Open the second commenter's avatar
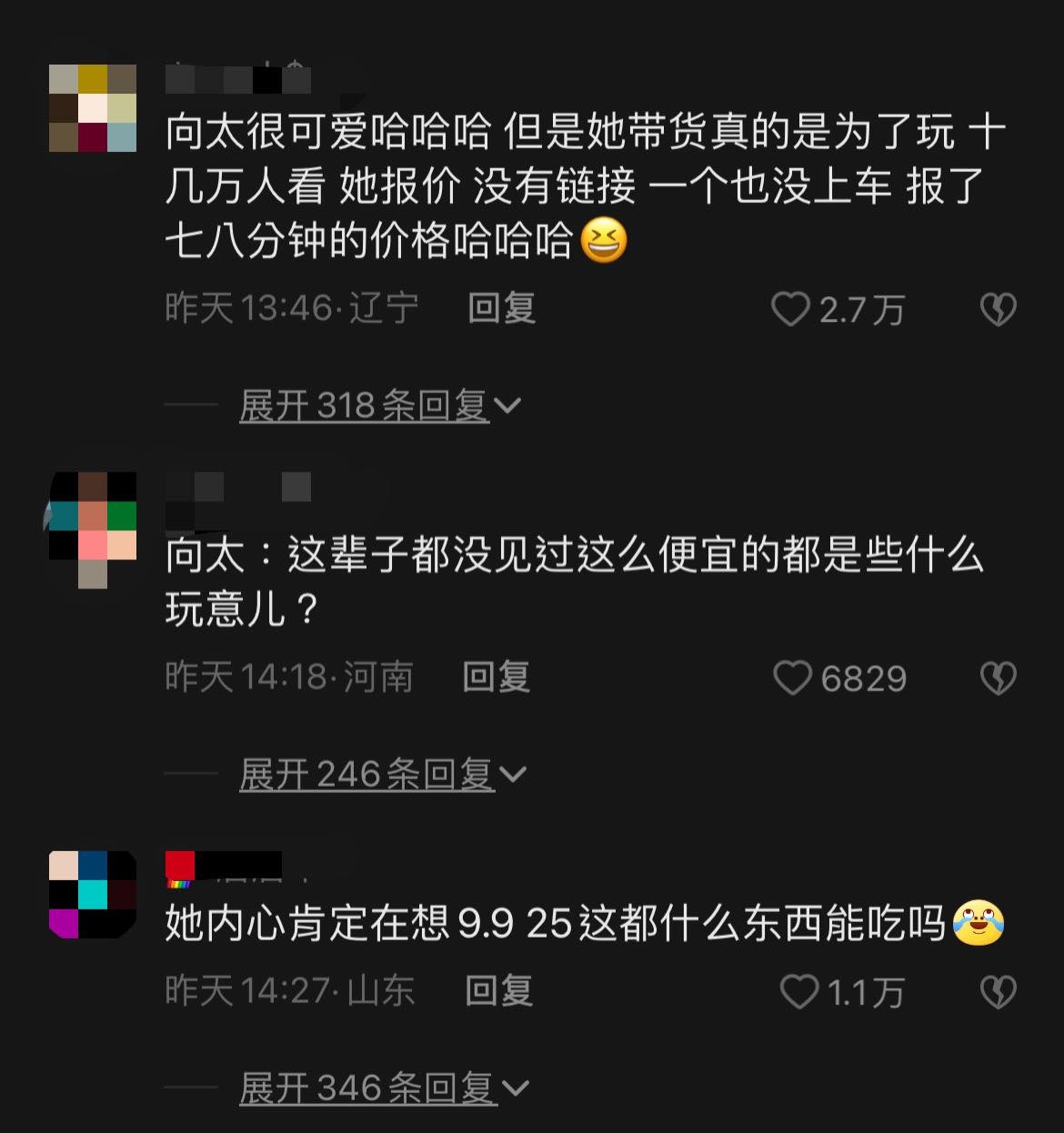This screenshot has width=1064, height=1133. (93, 529)
